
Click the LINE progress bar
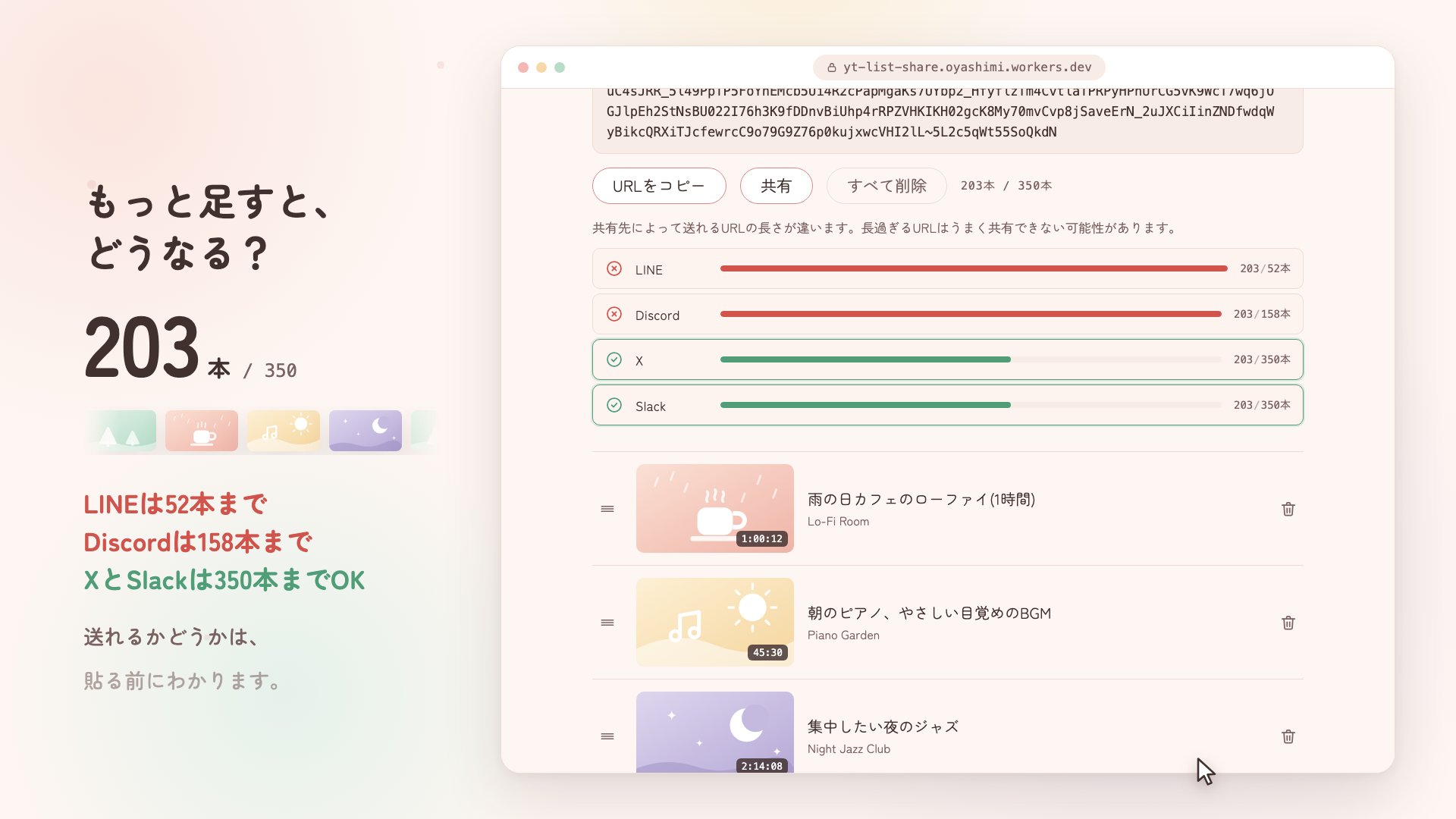coord(974,268)
